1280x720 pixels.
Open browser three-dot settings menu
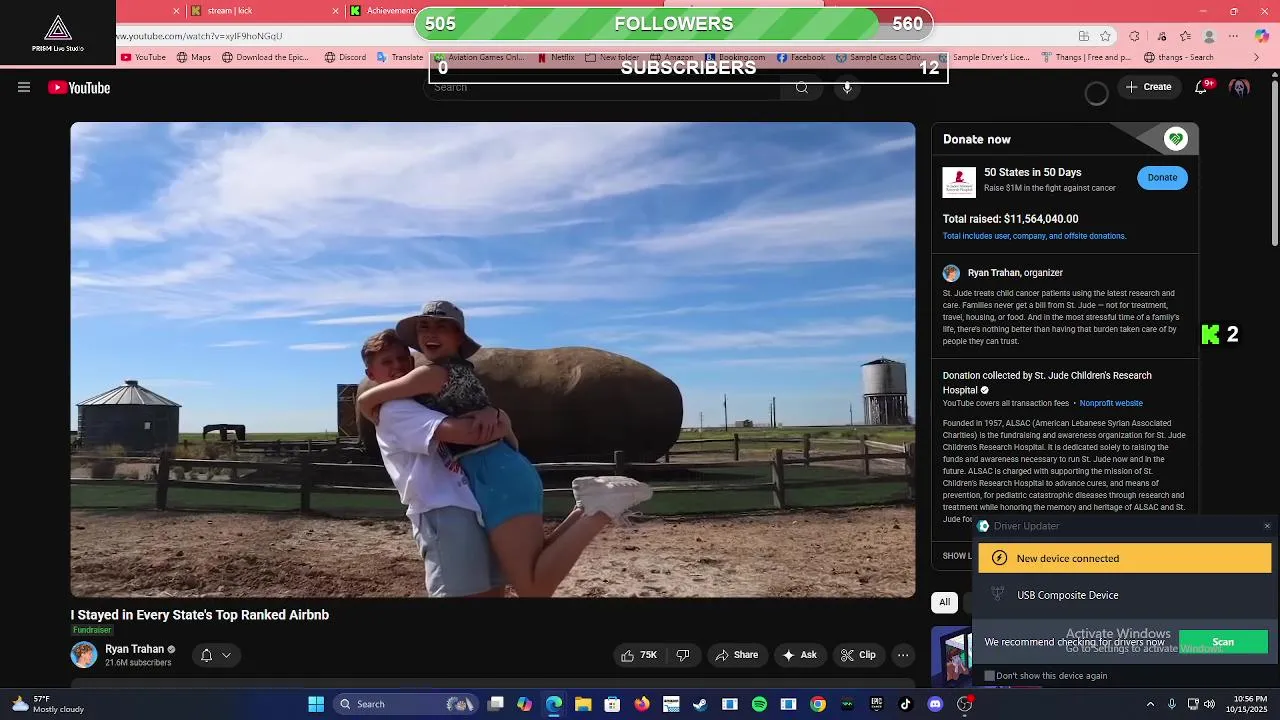point(1233,36)
